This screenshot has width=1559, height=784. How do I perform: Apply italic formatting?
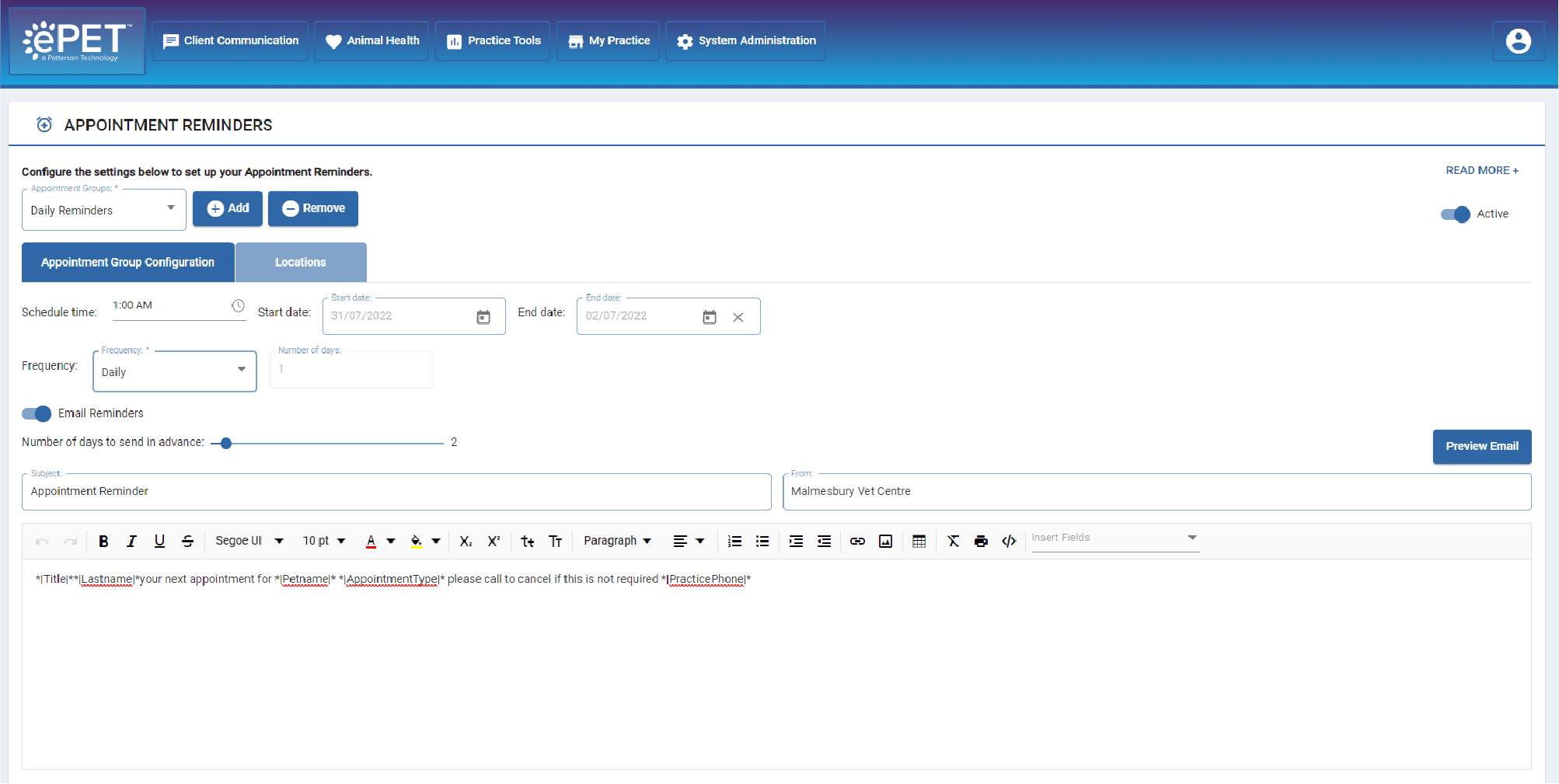coord(131,542)
